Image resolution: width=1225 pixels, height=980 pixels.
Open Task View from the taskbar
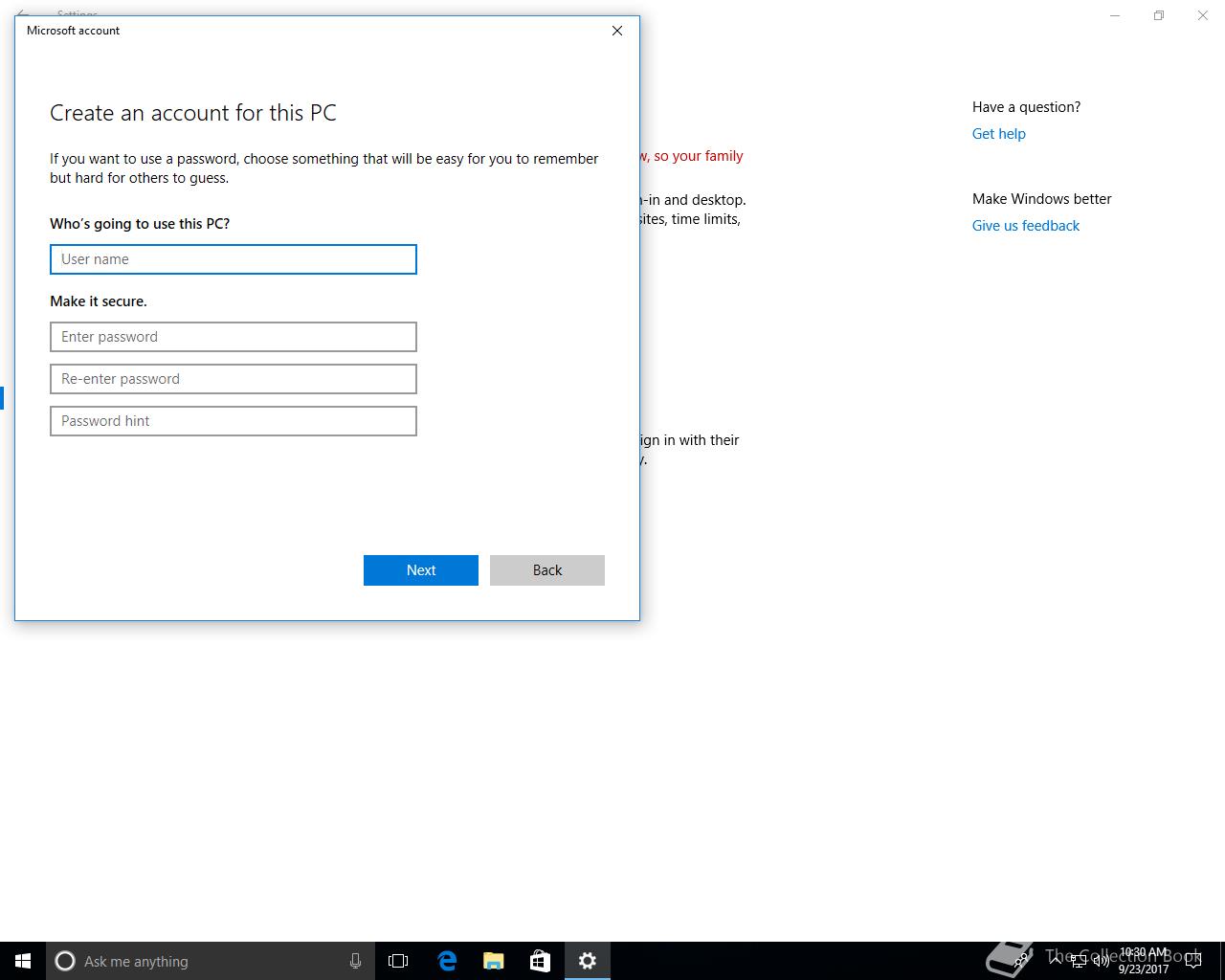point(398,961)
